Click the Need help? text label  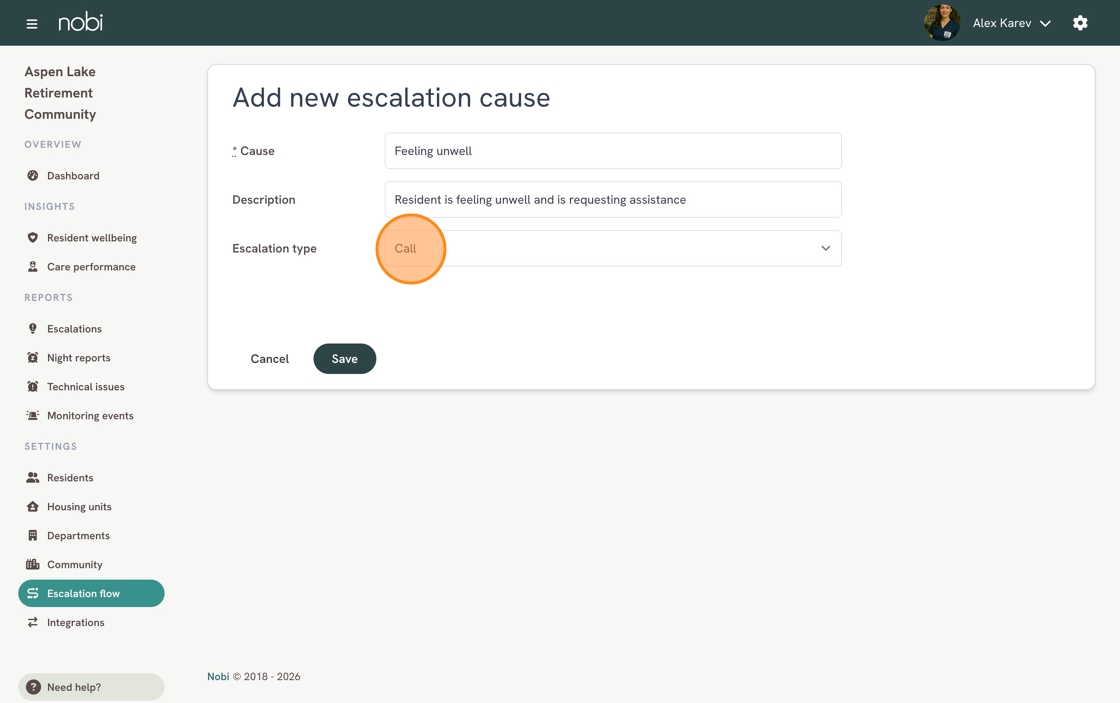click(74, 687)
